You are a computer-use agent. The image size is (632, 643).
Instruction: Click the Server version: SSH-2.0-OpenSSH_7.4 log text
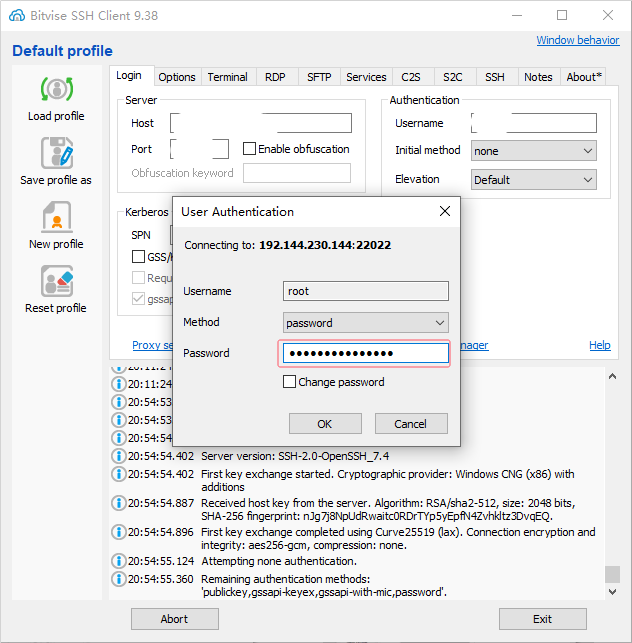(x=295, y=456)
